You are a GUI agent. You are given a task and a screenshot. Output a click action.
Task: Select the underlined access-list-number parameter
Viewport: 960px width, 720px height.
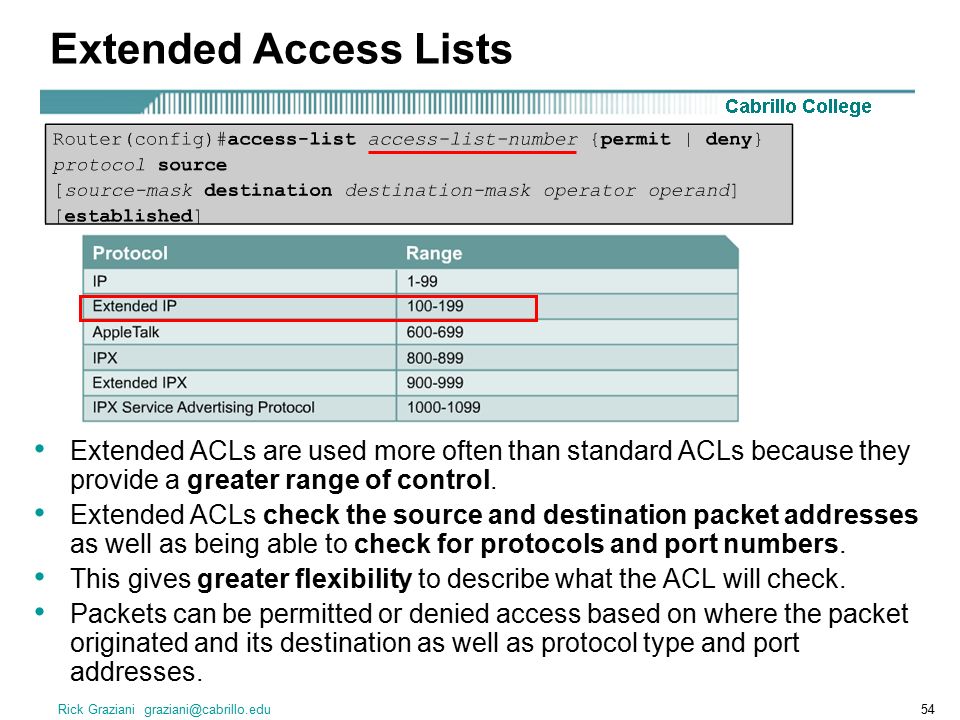[x=472, y=140]
